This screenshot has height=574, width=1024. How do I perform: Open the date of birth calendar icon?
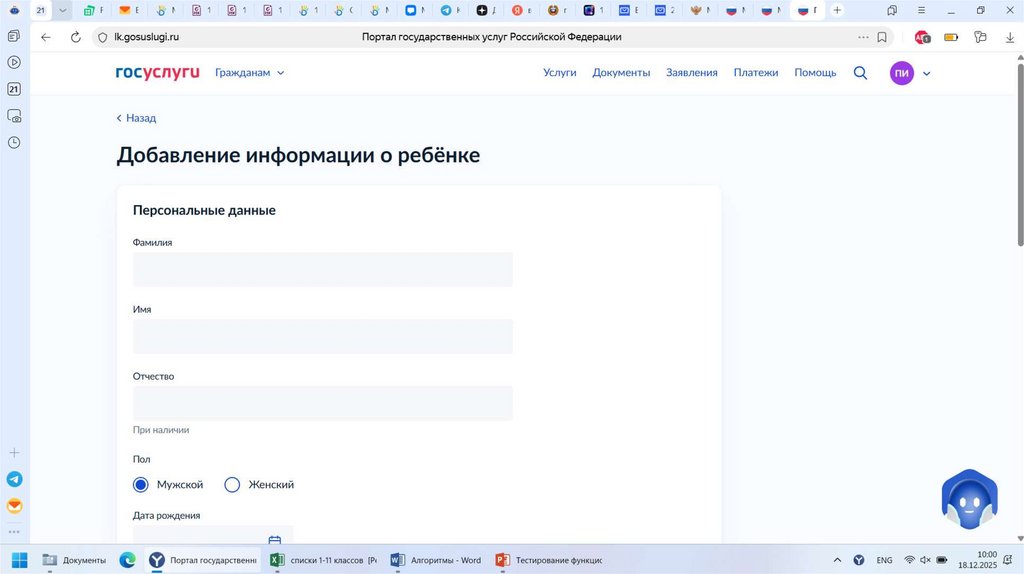pos(275,540)
